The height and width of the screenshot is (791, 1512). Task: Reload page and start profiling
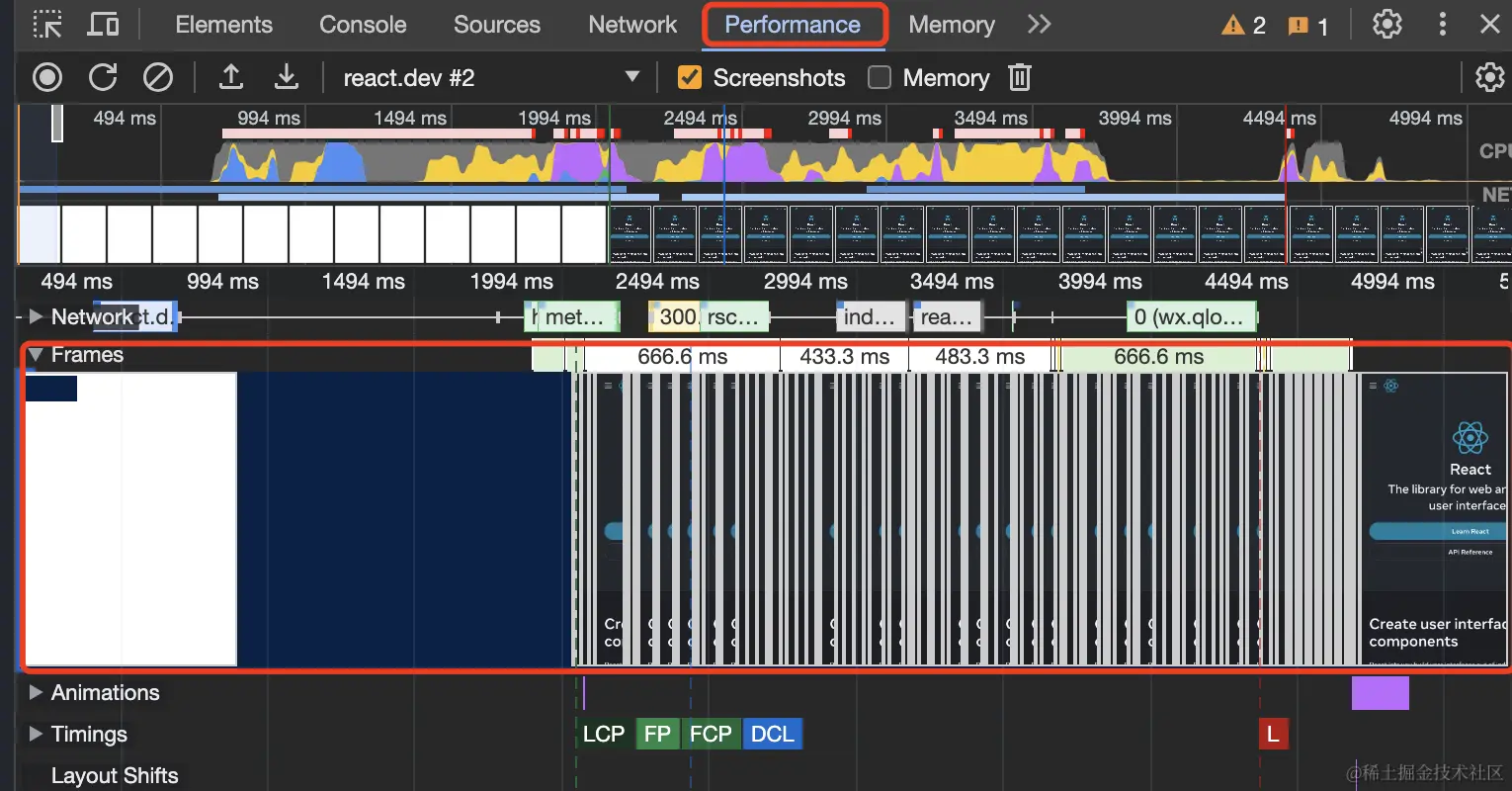coord(103,77)
